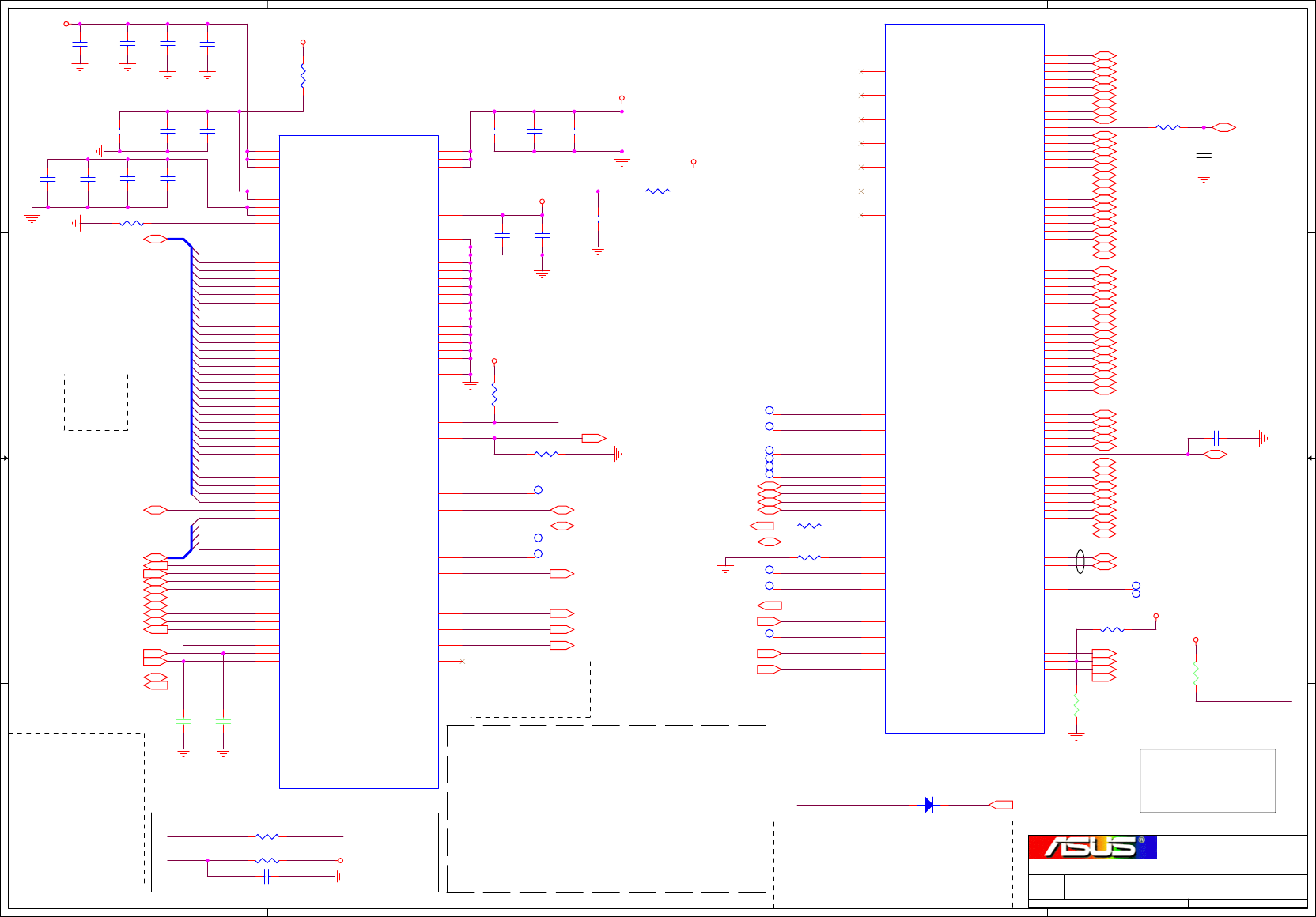Screen dimensions: 1316x917
Task: Select the oval marker on the right chip's outputs
Action: tap(1080, 561)
